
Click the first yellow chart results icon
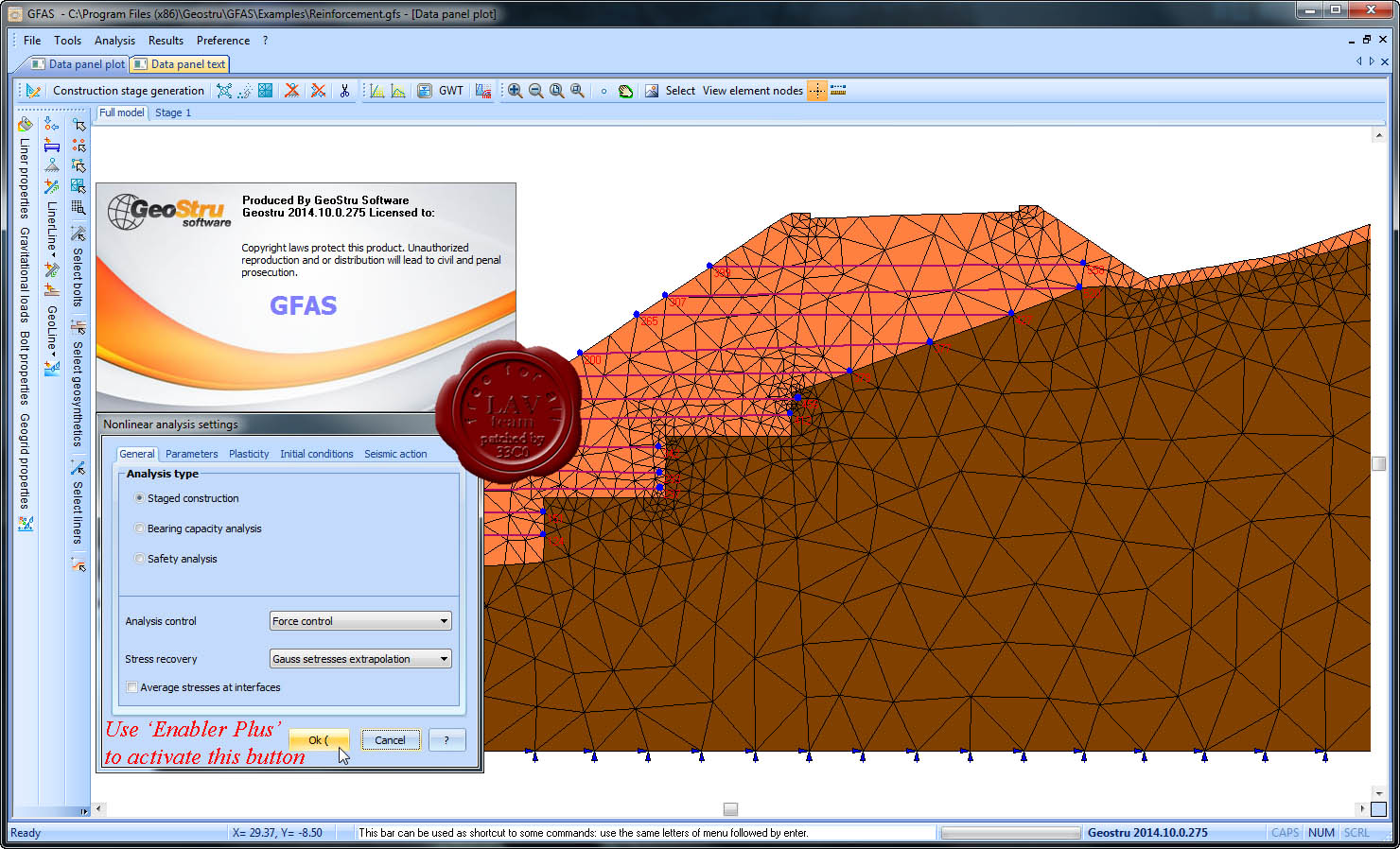[x=377, y=91]
